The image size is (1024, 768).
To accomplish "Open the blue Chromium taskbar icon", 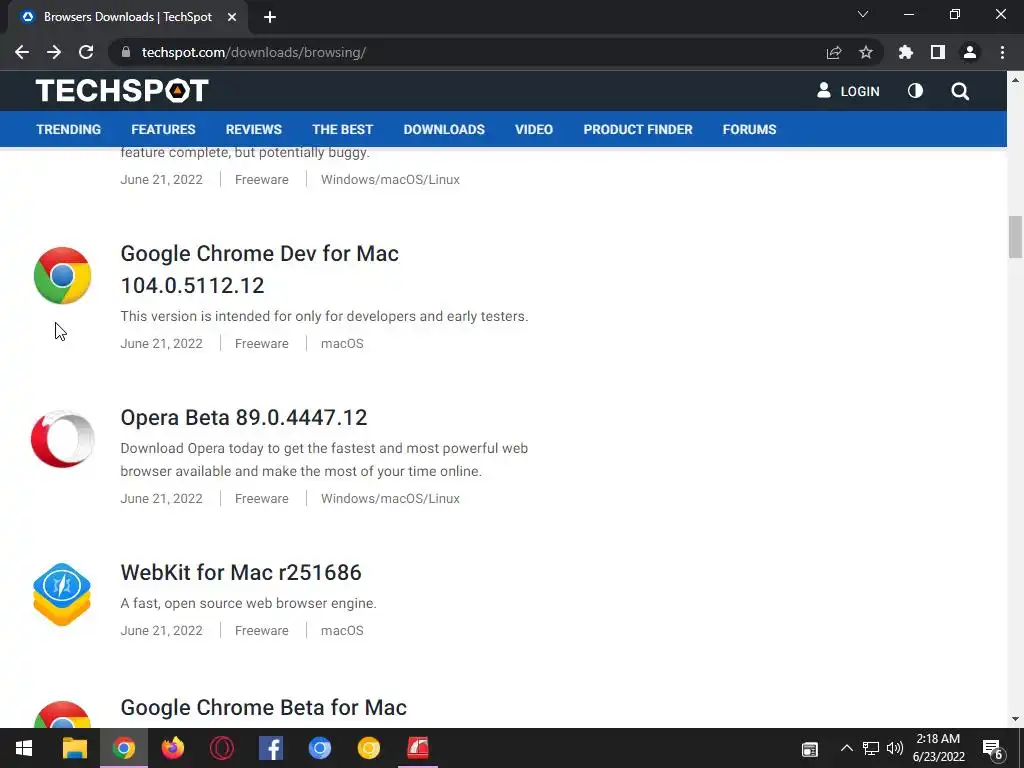I will 319,748.
